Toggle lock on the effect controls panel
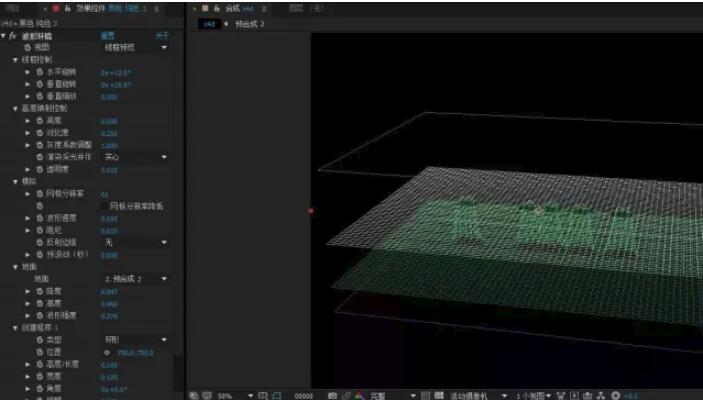The image size is (703, 400). (x=68, y=8)
